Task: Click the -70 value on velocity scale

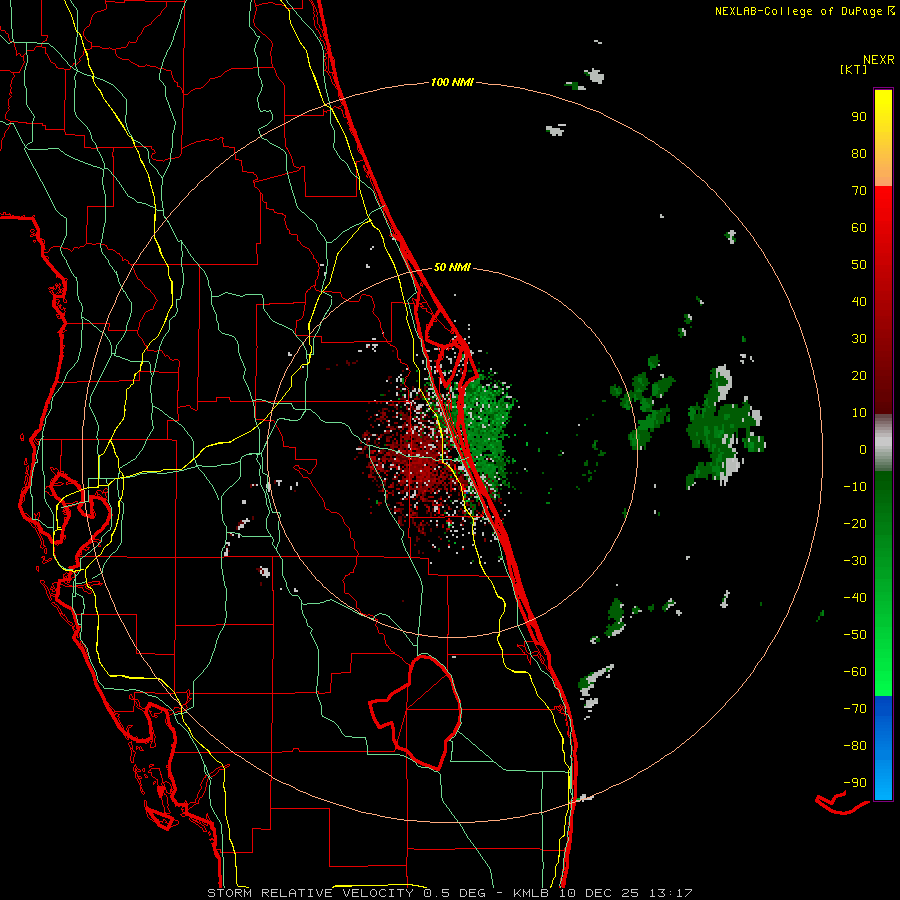Action: click(855, 709)
